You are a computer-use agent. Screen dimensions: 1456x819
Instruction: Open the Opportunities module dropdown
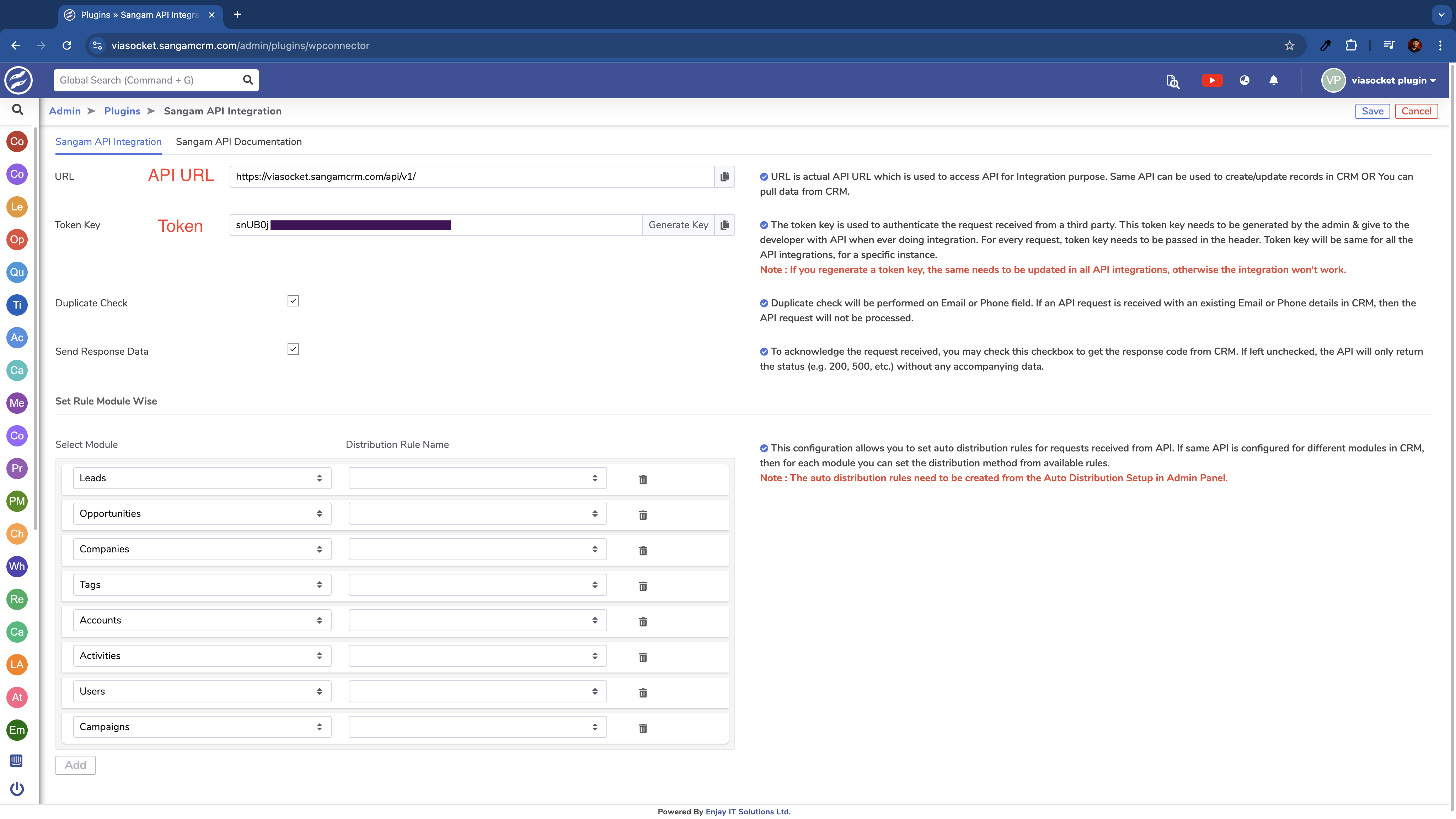[202, 514]
